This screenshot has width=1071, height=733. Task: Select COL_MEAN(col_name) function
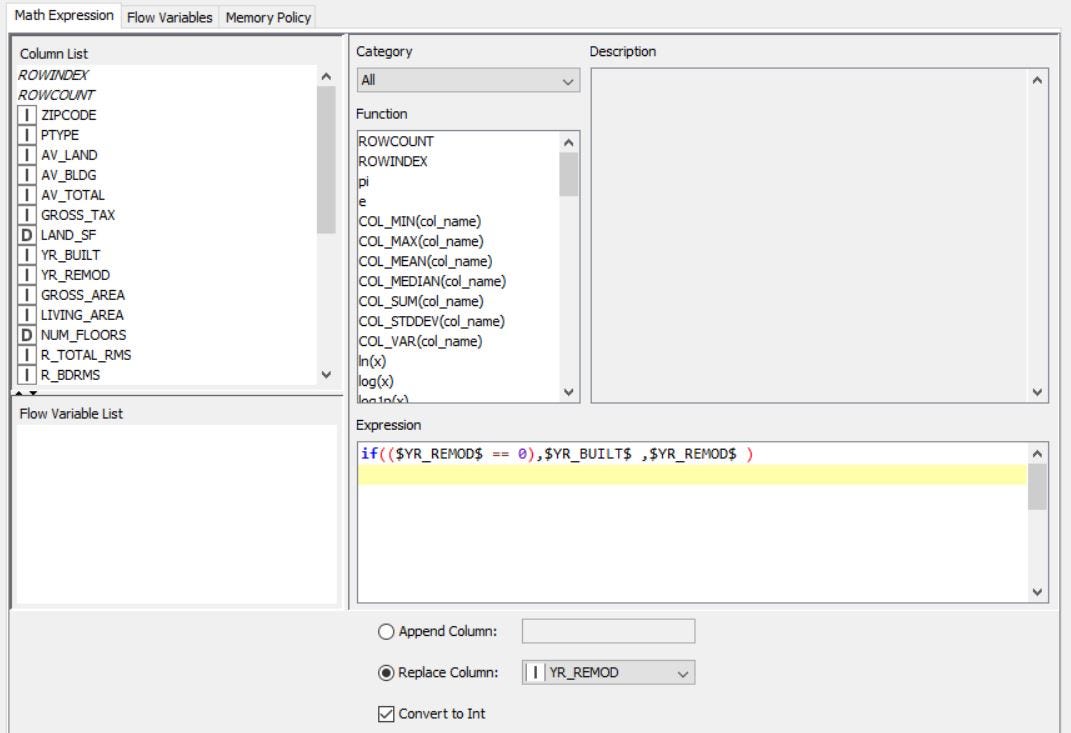point(426,261)
